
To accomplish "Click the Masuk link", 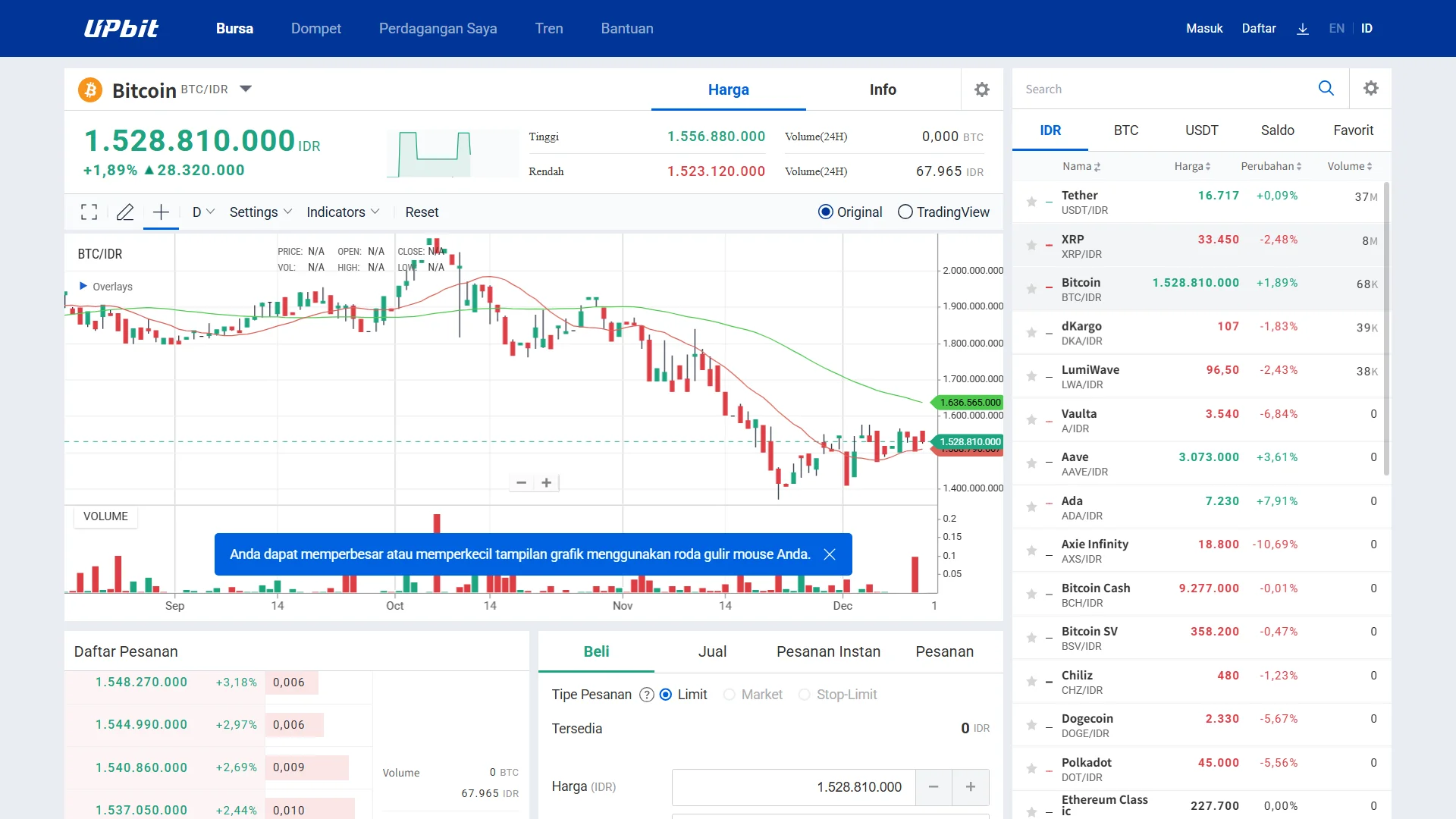I will coord(1204,28).
